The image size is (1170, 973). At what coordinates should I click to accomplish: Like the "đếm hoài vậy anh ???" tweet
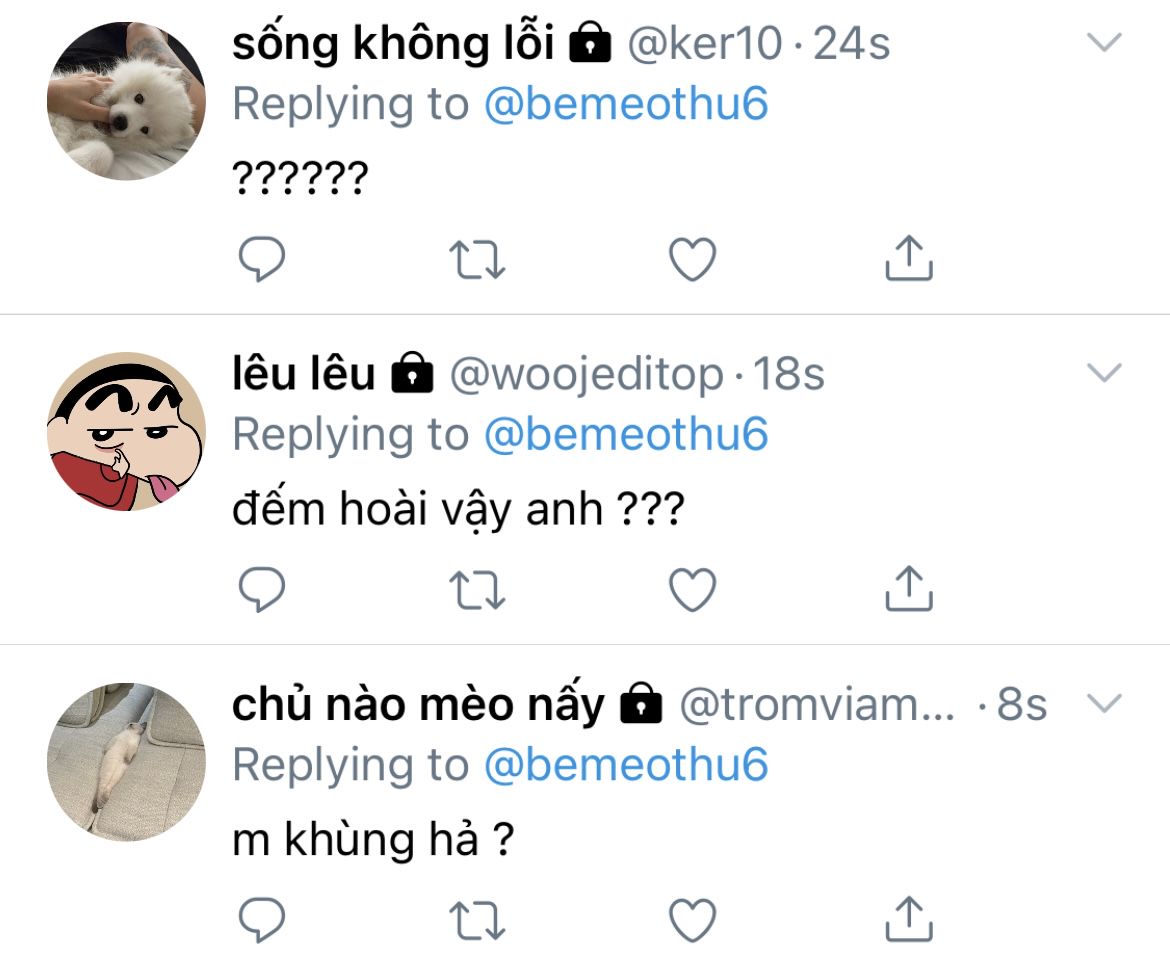pyautogui.click(x=692, y=589)
